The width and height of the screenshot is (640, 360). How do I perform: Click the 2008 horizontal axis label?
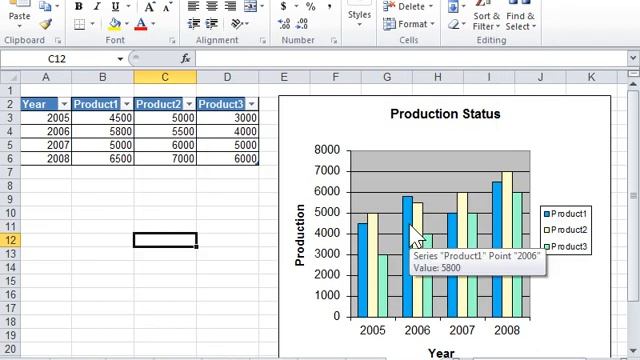507,330
